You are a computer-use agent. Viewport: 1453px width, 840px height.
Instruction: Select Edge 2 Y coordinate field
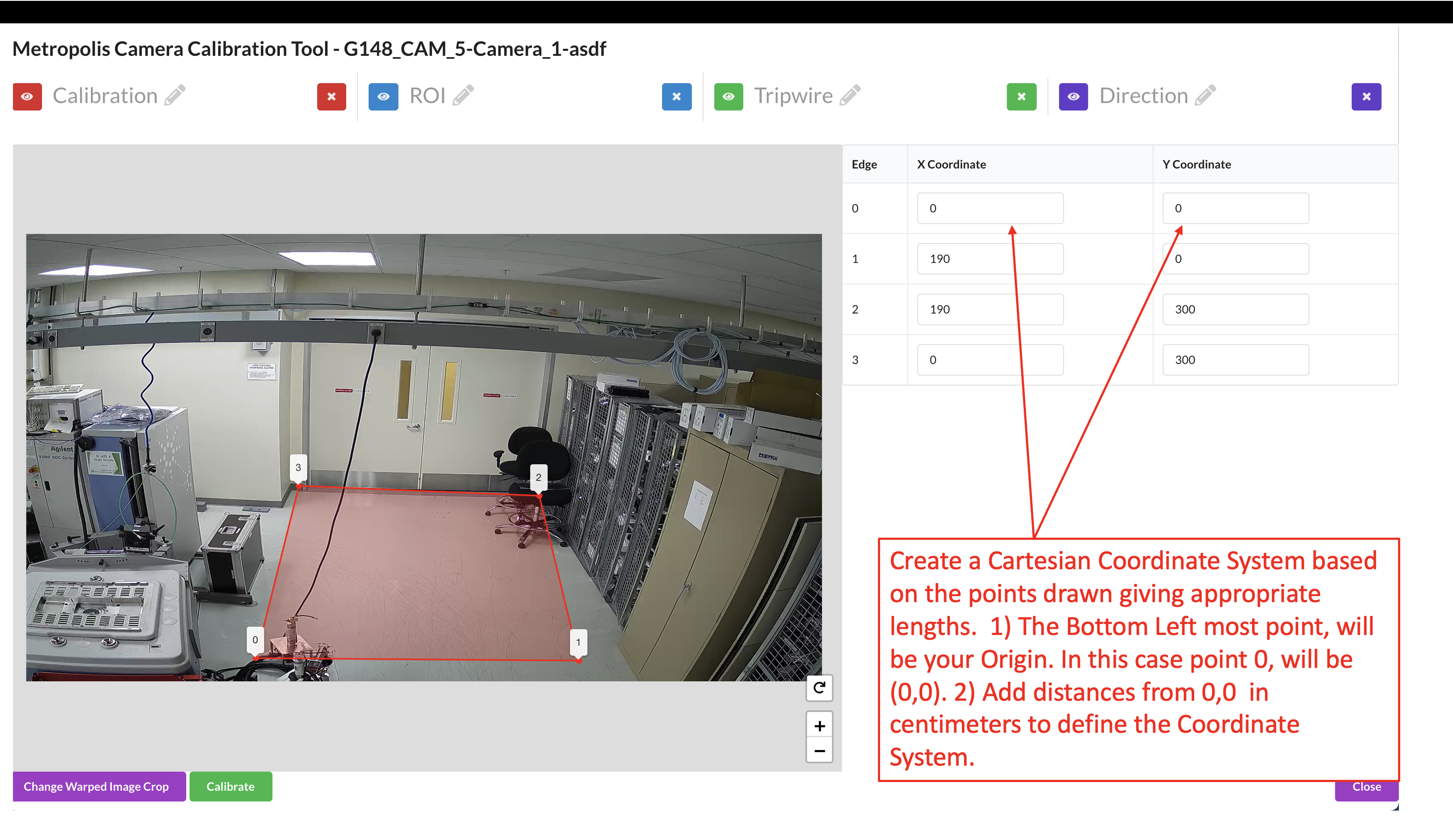pos(1235,309)
